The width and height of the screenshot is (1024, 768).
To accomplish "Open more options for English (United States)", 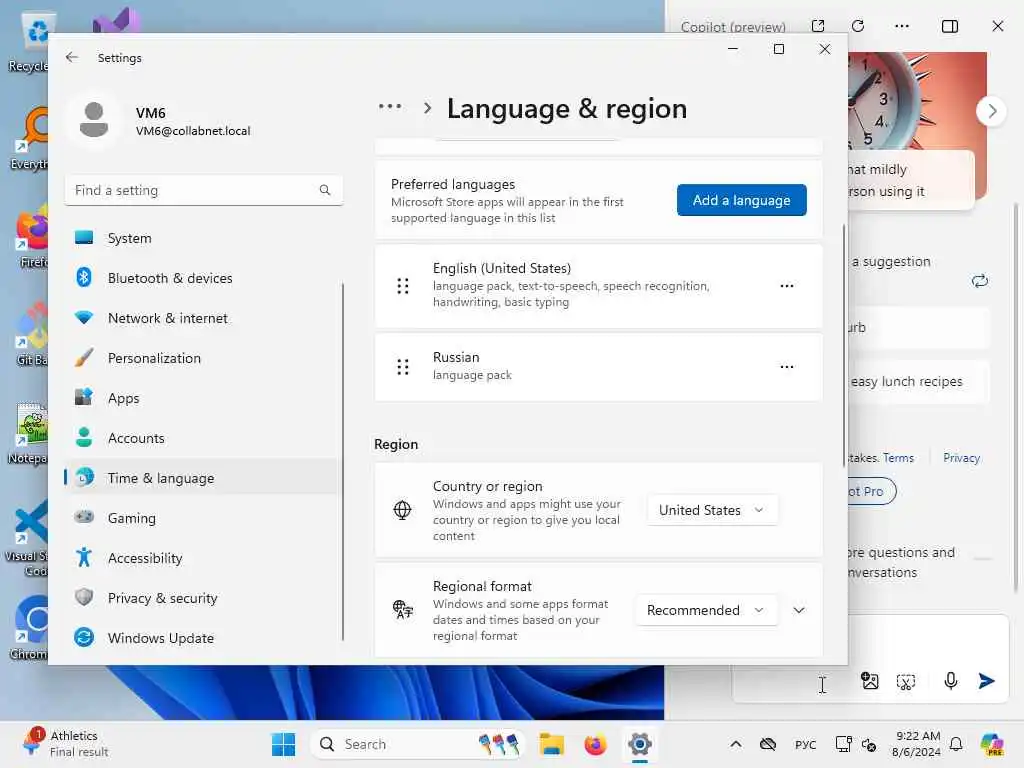I will pyautogui.click(x=787, y=286).
